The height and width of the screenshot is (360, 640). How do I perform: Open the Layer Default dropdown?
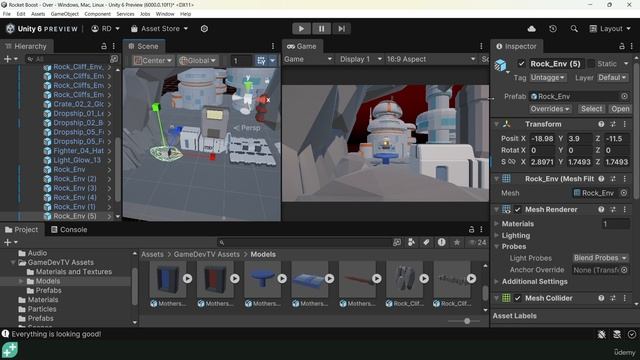point(612,78)
